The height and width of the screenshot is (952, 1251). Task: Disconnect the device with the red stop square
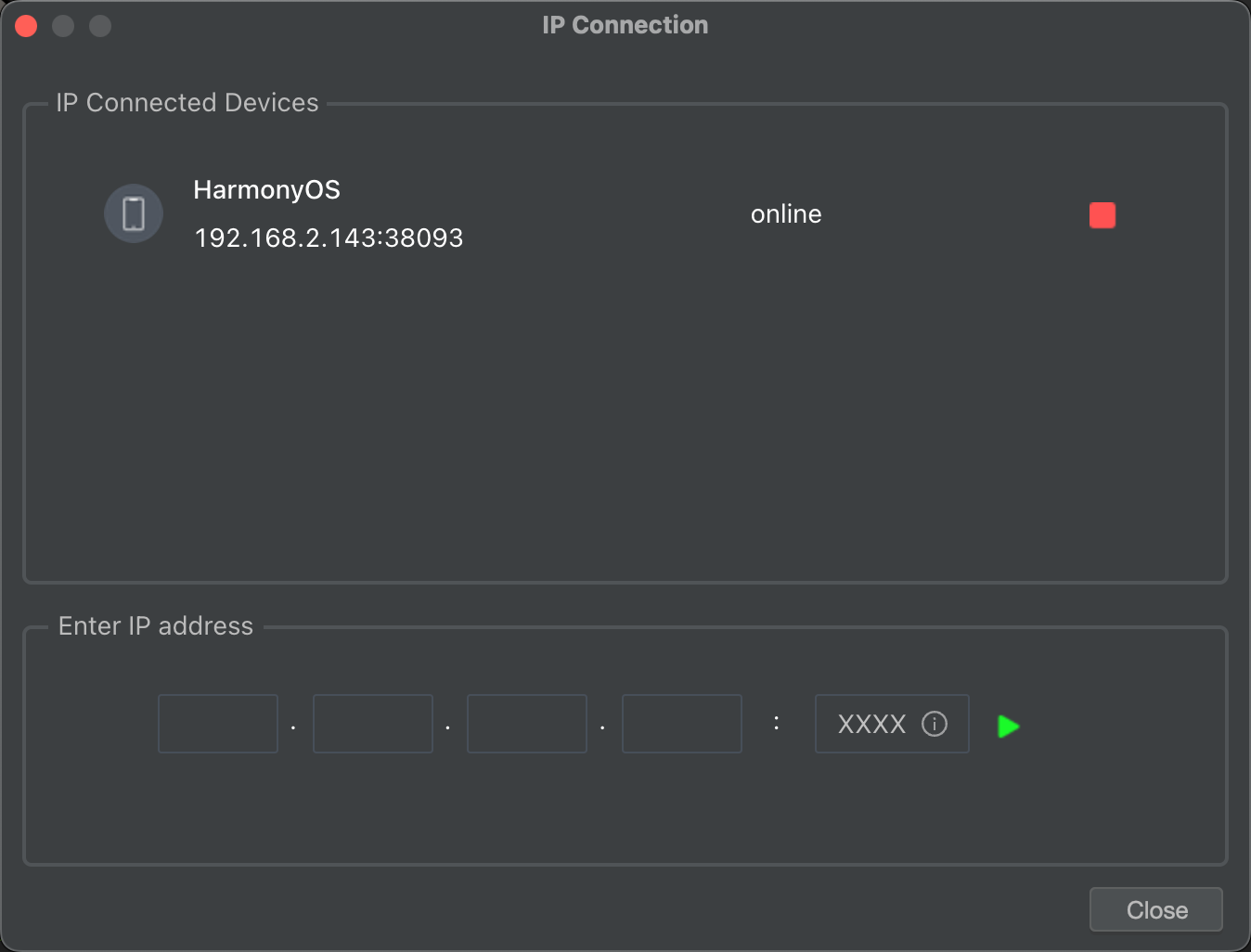[x=1102, y=215]
